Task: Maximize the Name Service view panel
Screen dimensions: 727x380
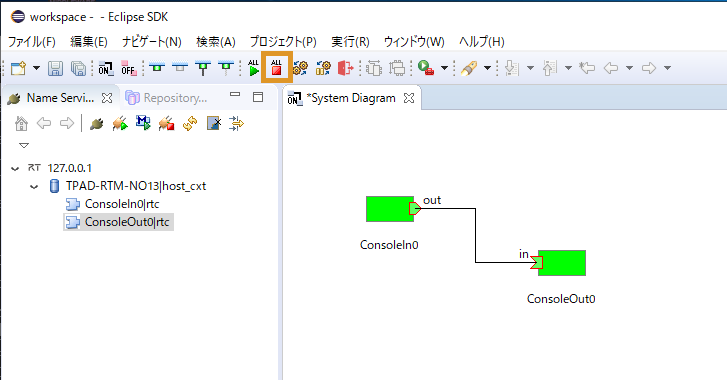Action: pos(258,97)
